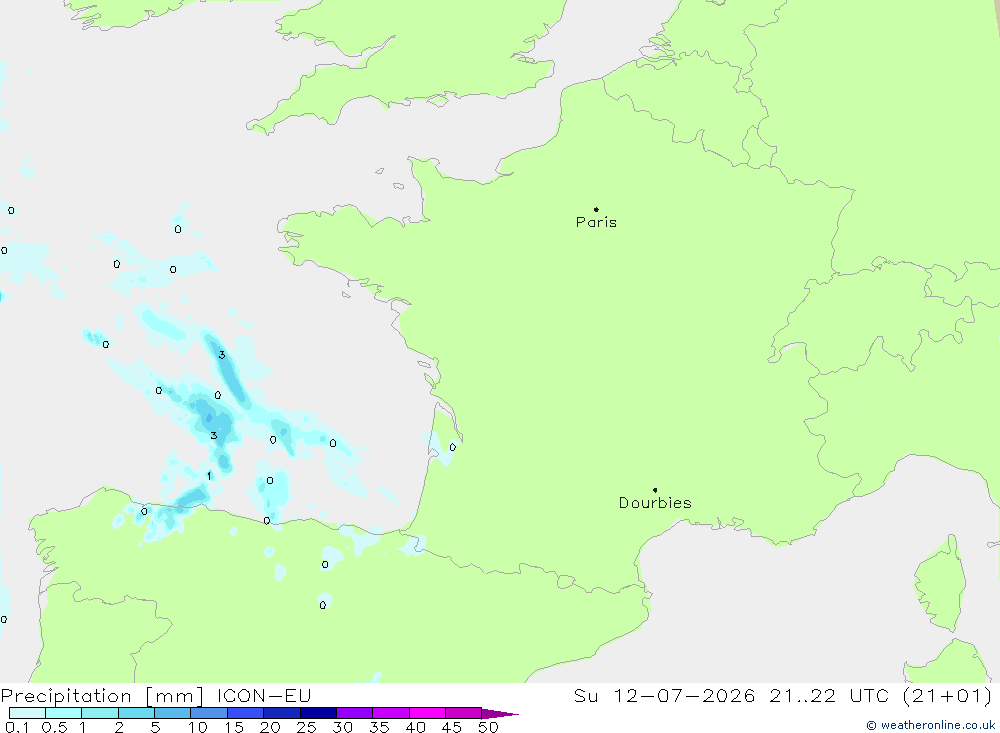Click the 'Precipitation [mm]' title text
The height and width of the screenshot is (733, 1000).
(x=102, y=695)
